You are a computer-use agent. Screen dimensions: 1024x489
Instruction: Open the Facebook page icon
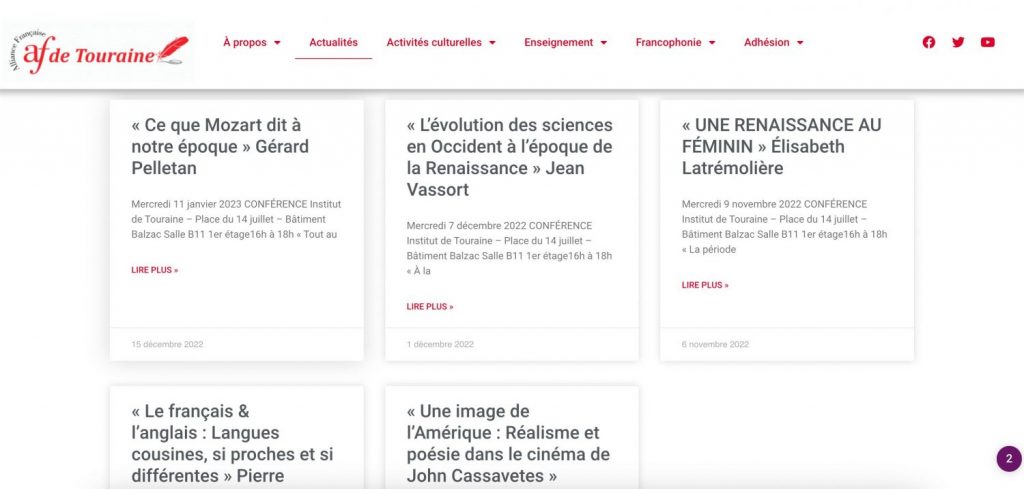(x=929, y=42)
